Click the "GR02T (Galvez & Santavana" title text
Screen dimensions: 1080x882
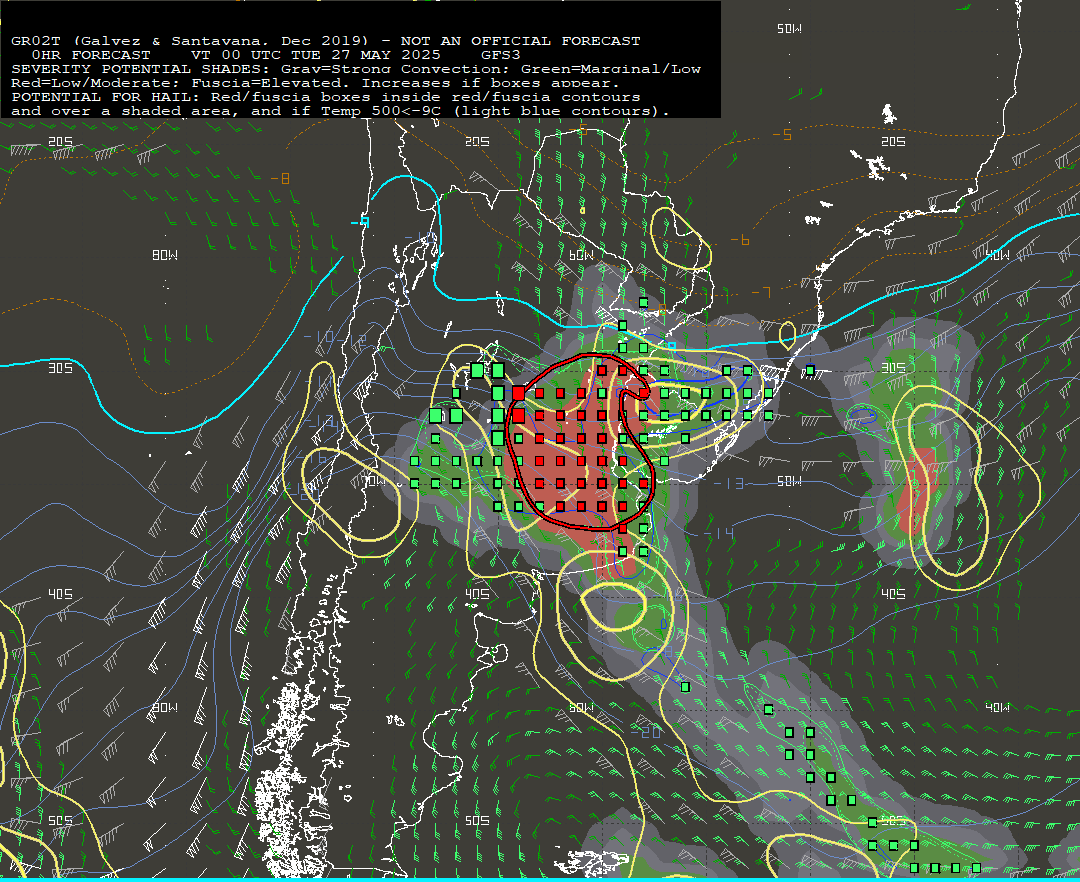coord(139,41)
